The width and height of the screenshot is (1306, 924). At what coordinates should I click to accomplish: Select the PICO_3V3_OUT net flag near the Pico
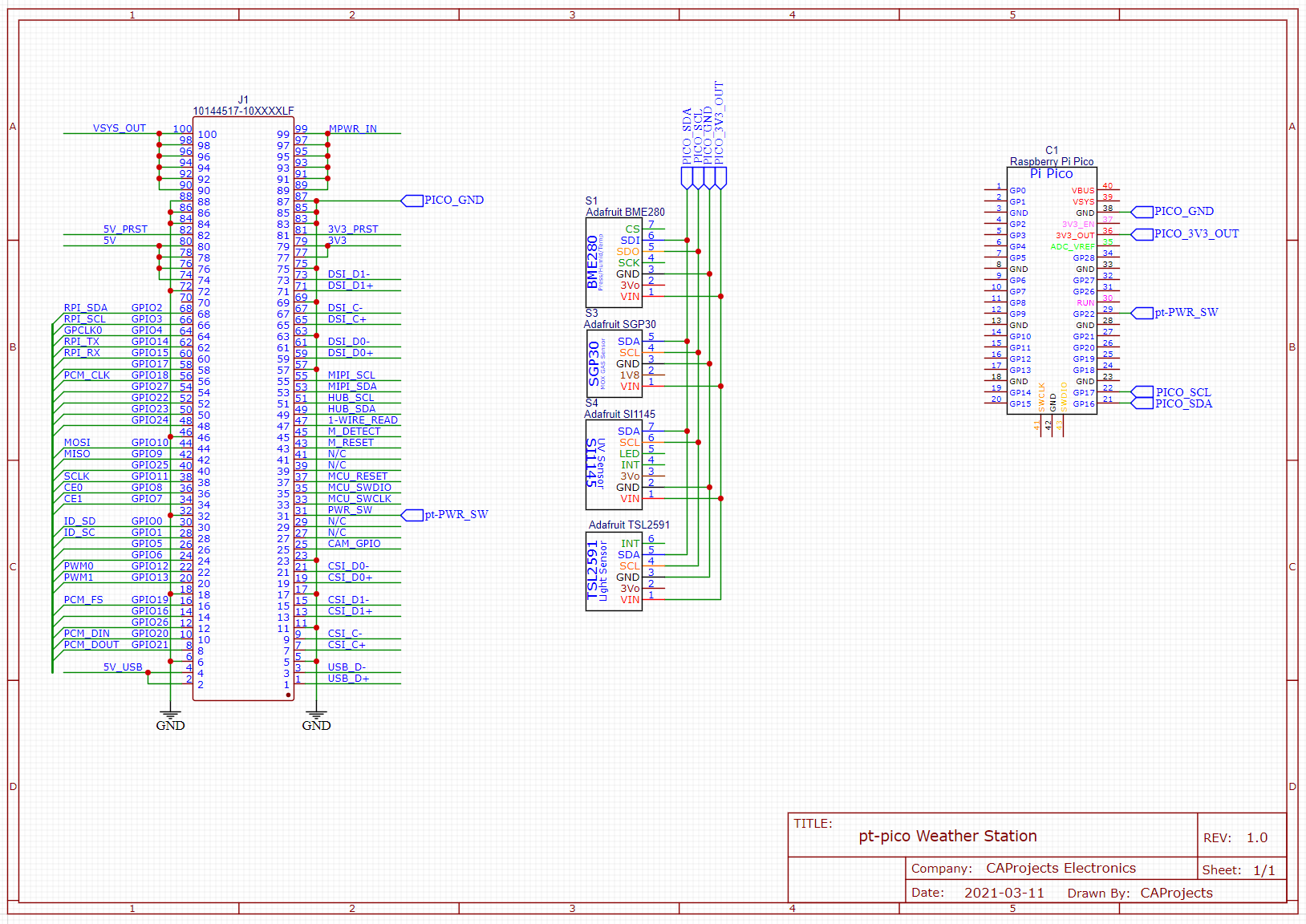coord(1185,234)
